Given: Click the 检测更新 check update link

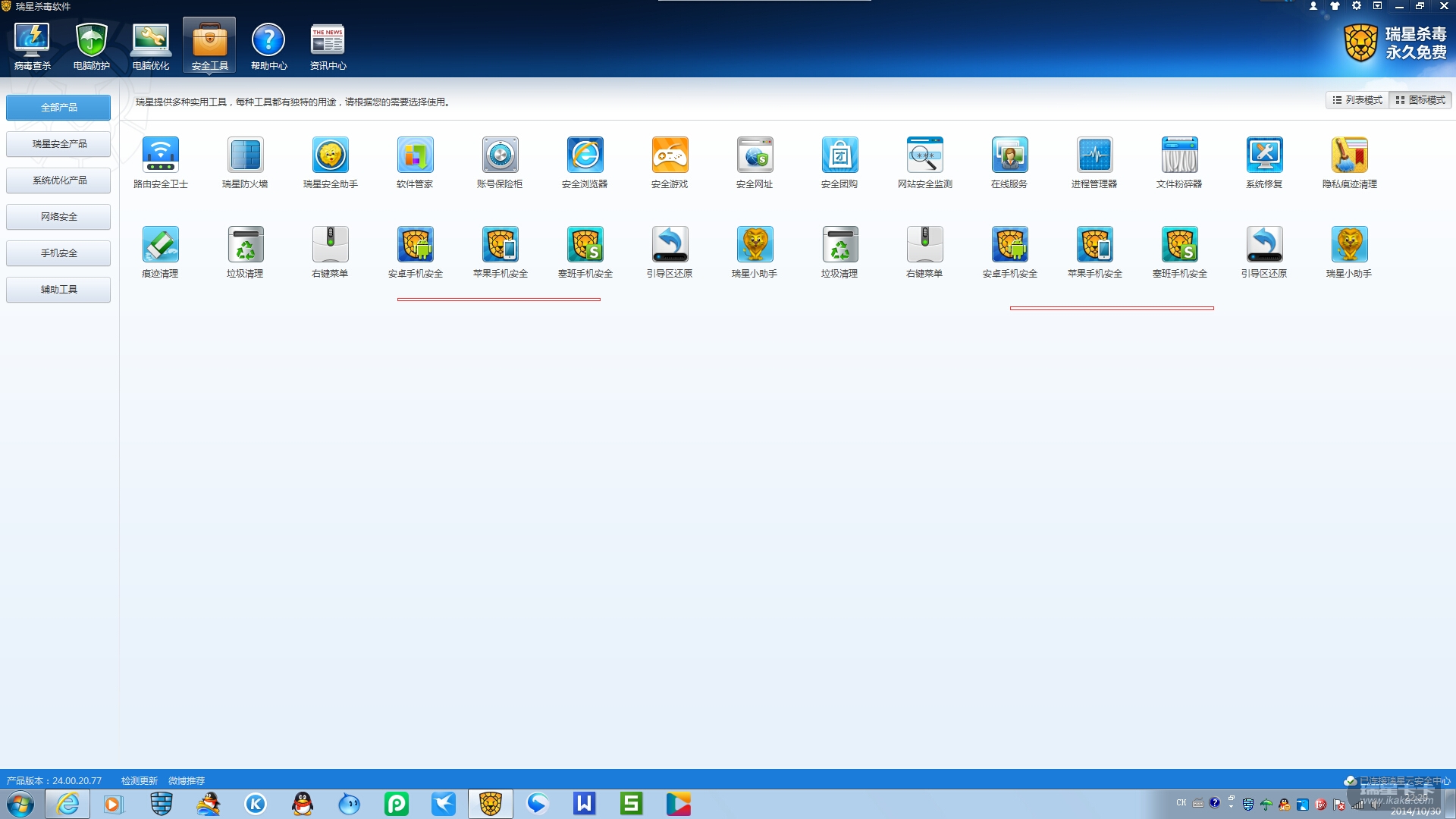Looking at the screenshot, I should [139, 780].
